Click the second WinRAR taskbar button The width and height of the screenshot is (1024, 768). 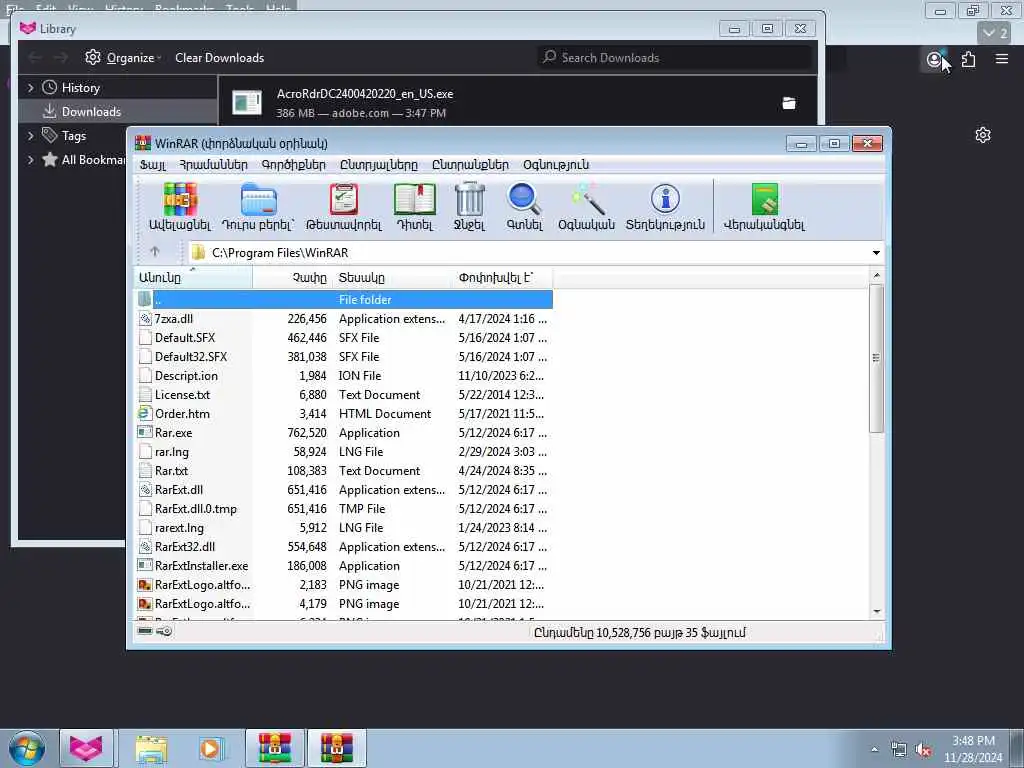pyautogui.click(x=337, y=748)
